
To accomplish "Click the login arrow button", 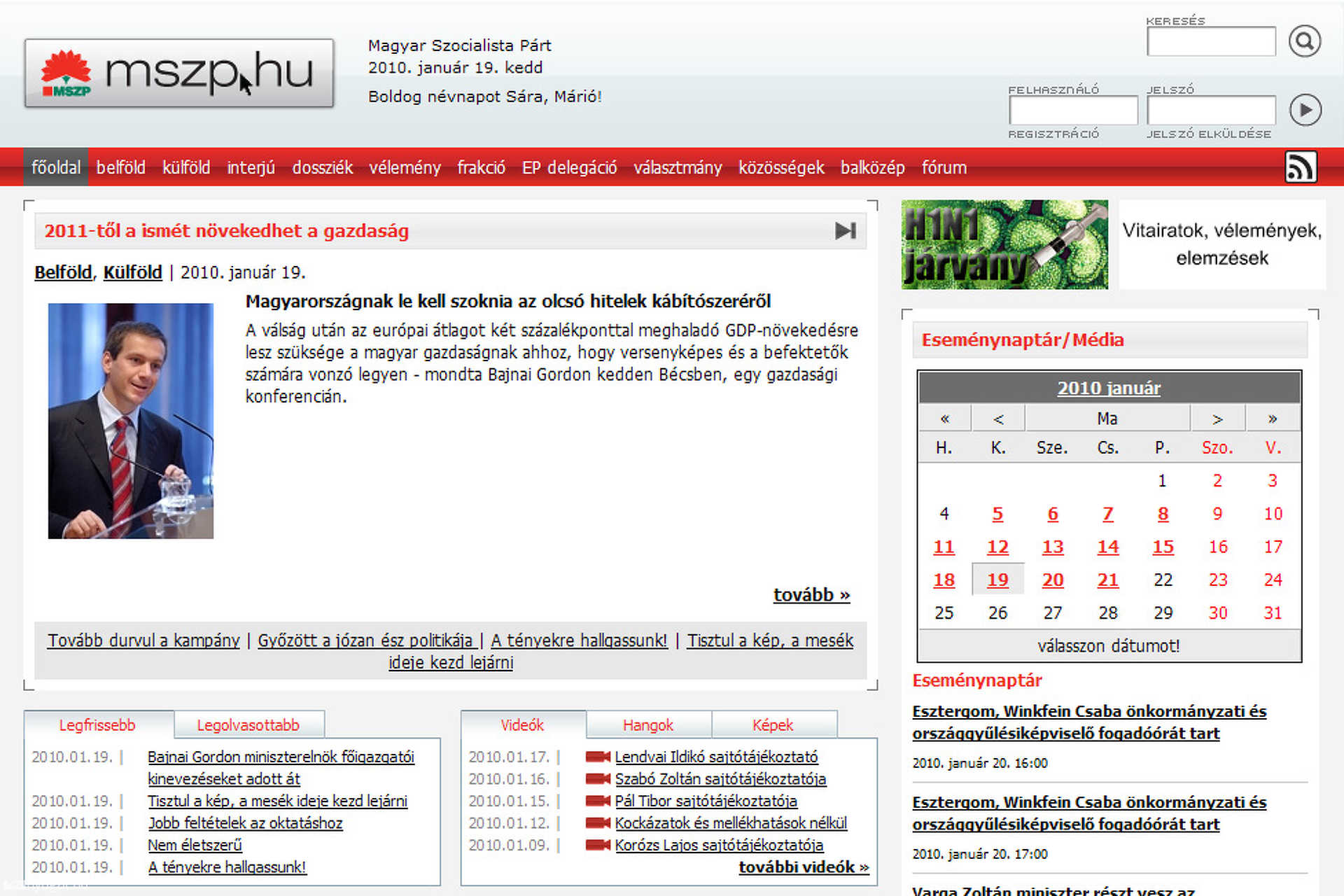I will (1305, 110).
